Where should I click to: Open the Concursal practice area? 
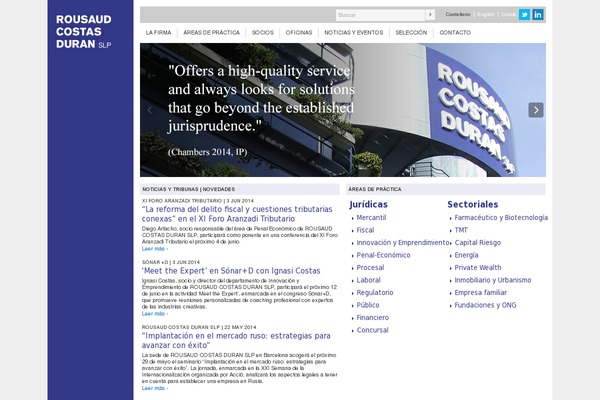click(372, 330)
